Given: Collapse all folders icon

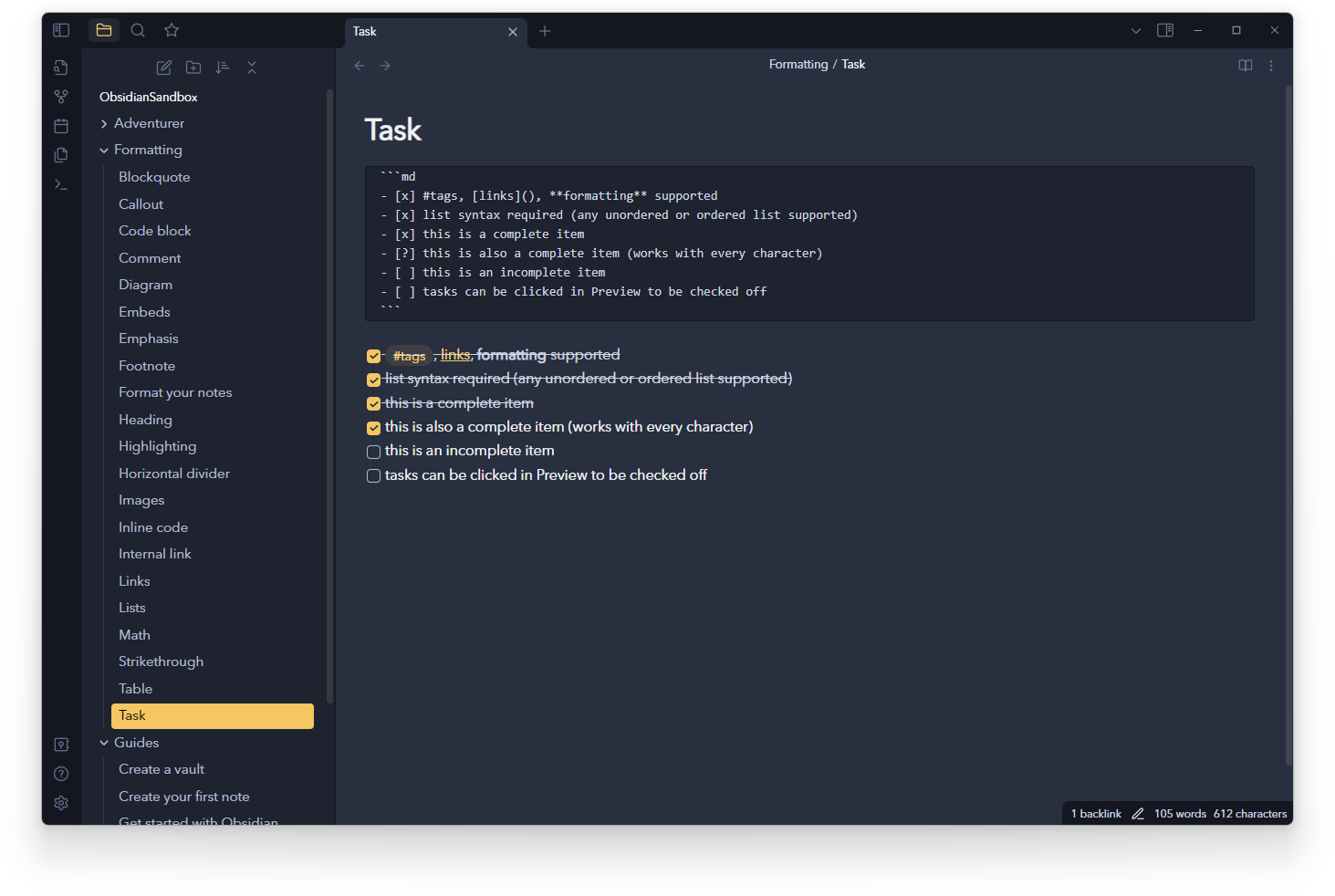Looking at the screenshot, I should coord(252,68).
